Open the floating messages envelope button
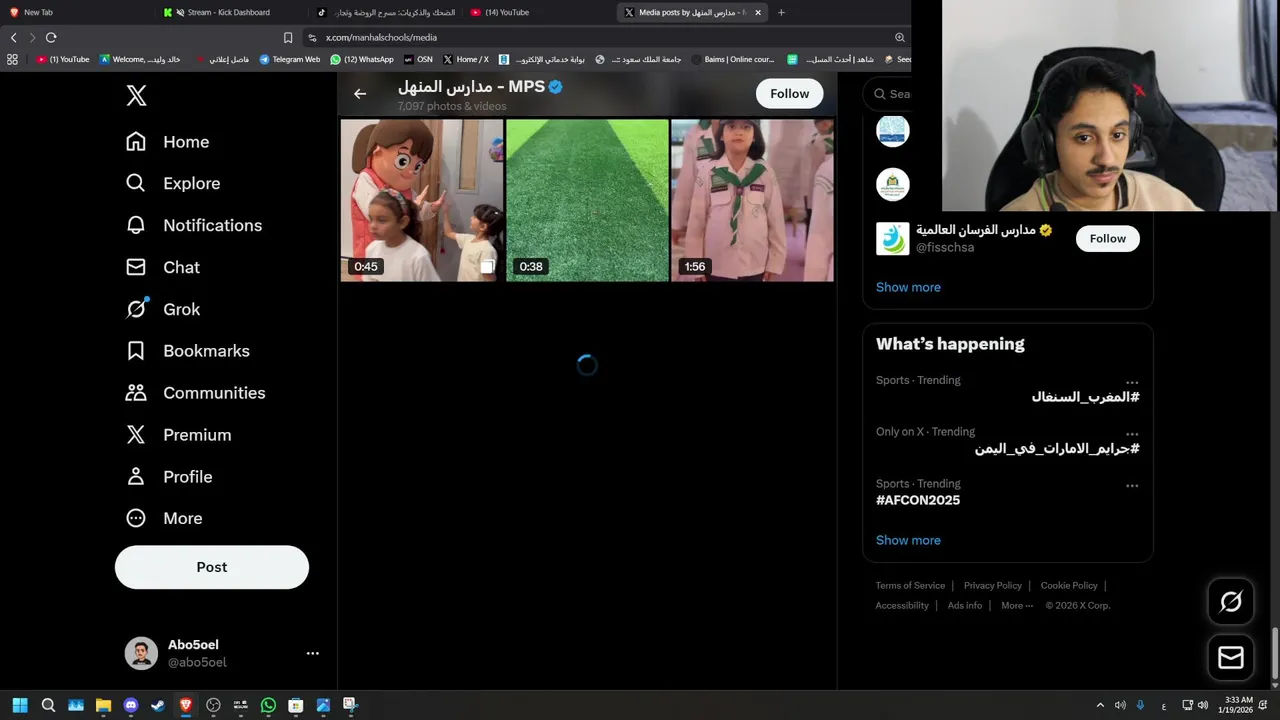 1231,657
